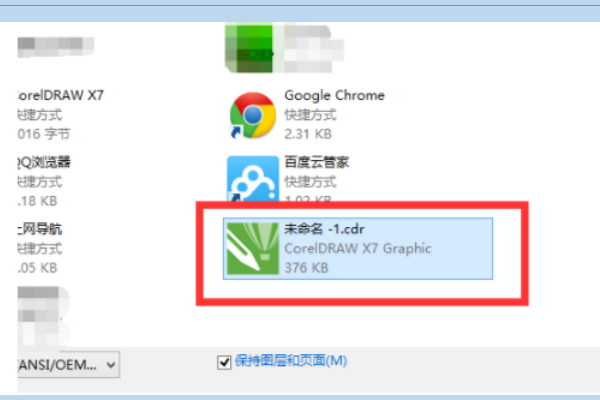Click the CorelDRAW X7 Graphic type text
This screenshot has height=400, width=600.
coord(358,248)
